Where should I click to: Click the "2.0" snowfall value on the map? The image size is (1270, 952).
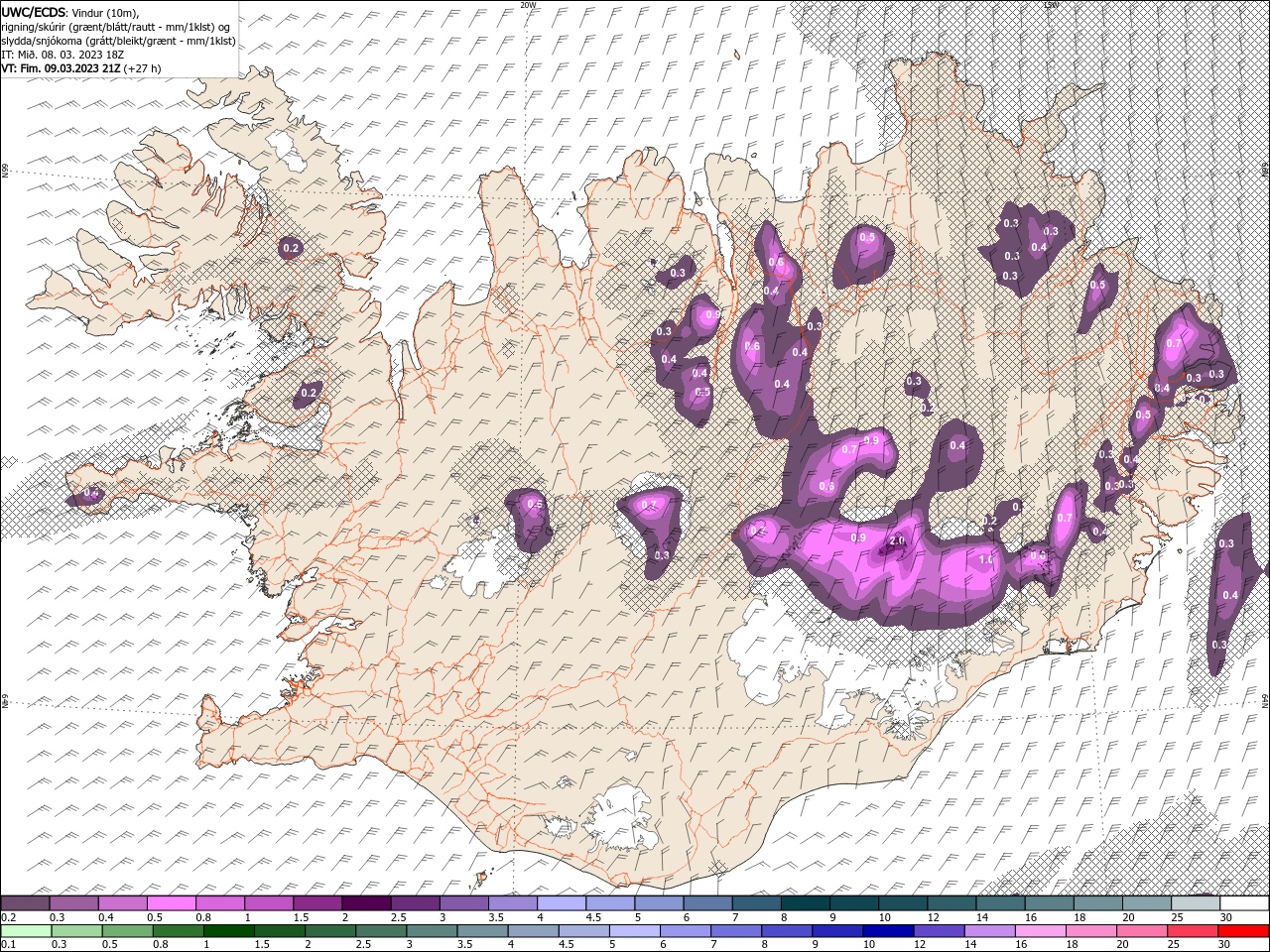click(x=898, y=540)
